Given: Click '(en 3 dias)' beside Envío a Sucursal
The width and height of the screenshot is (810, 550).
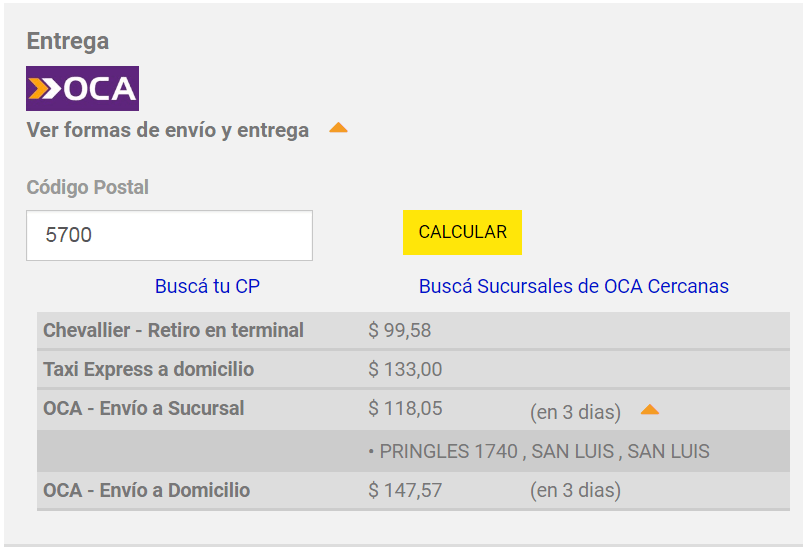Looking at the screenshot, I should (575, 412).
